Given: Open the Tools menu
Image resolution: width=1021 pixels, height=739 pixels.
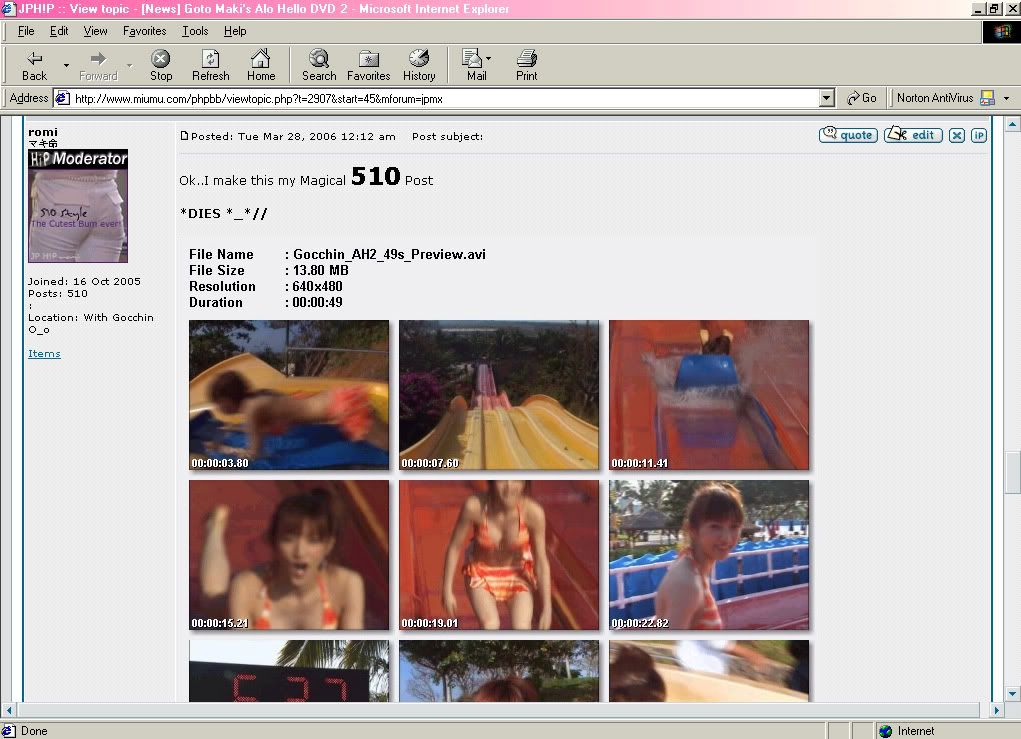Looking at the screenshot, I should [x=195, y=31].
